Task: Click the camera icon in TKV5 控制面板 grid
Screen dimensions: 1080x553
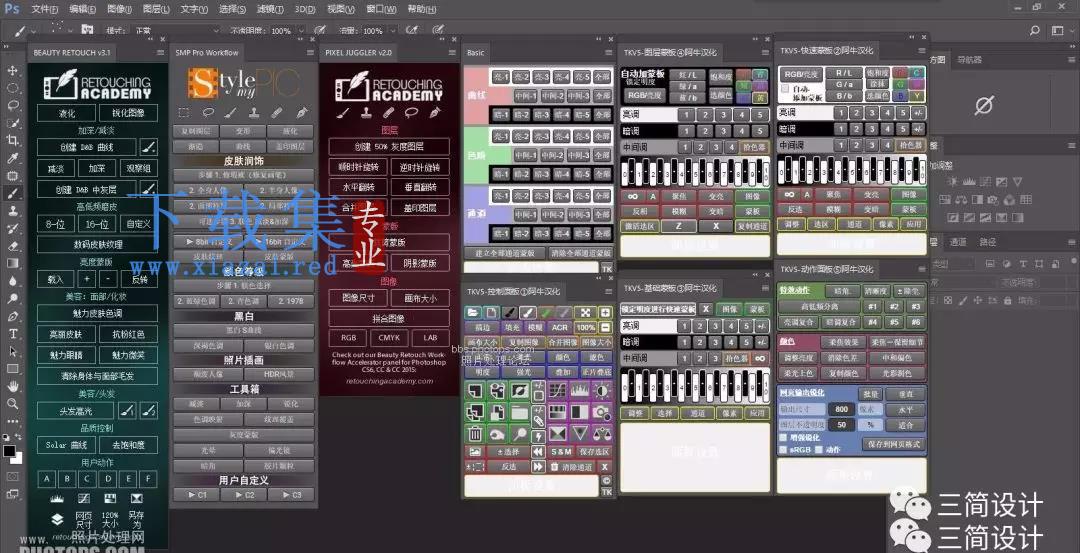Action: coord(601,412)
